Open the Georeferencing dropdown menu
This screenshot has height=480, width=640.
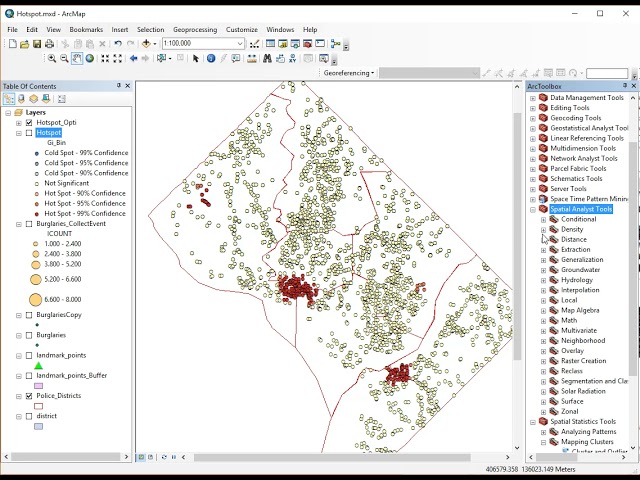coord(349,73)
